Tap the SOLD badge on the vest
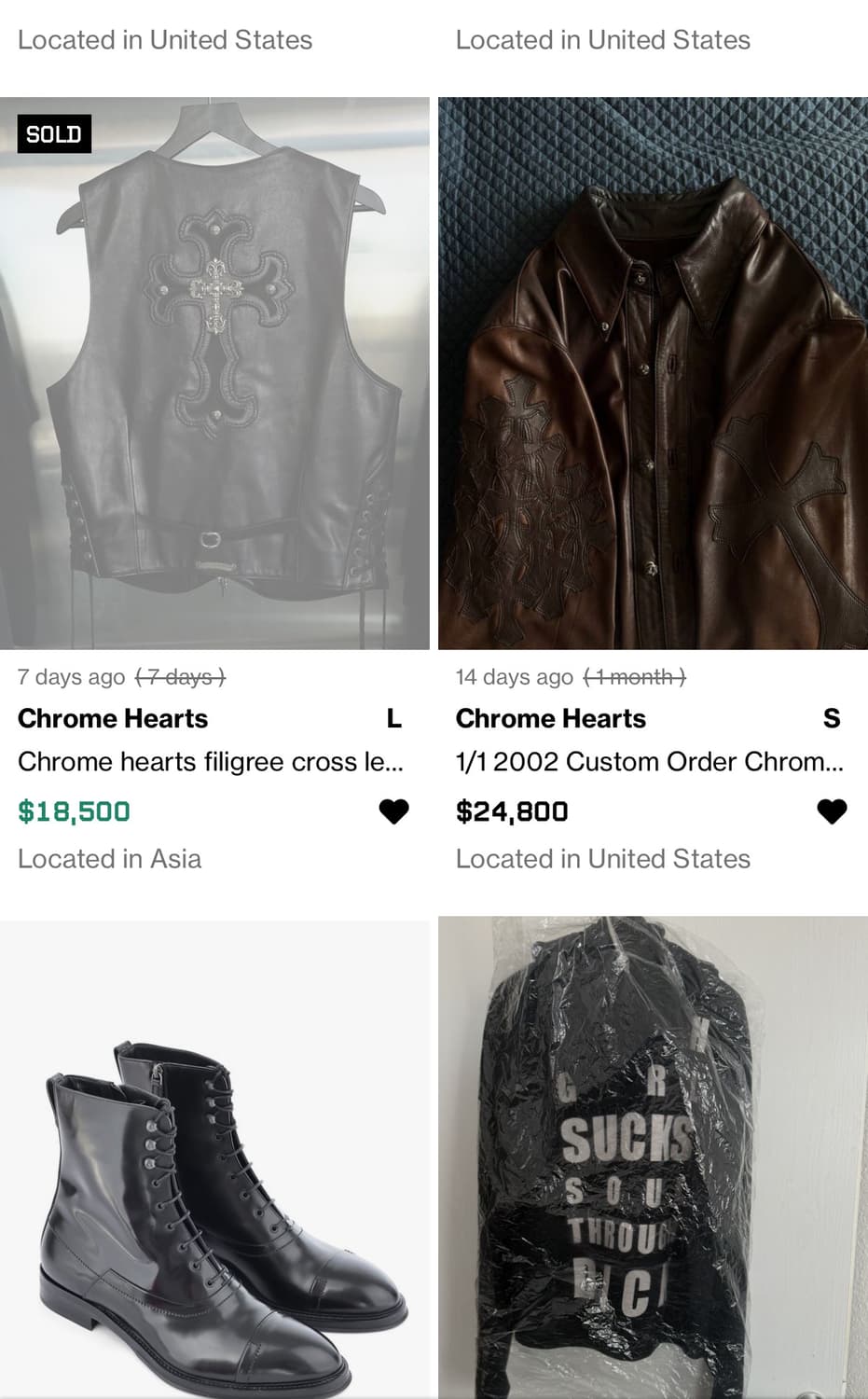Image resolution: width=868 pixels, height=1399 pixels. click(x=54, y=134)
